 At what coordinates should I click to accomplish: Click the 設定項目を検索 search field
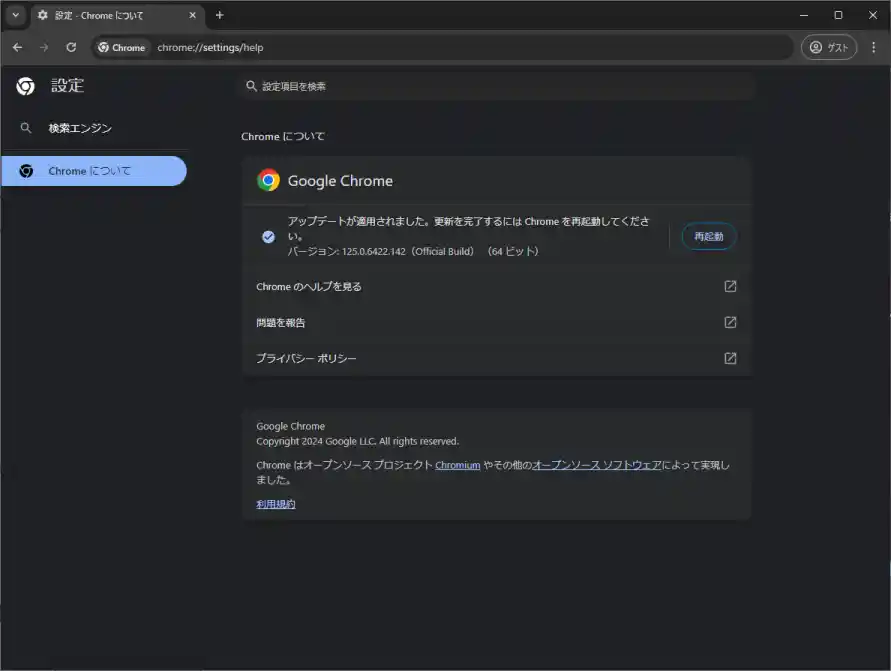click(500, 87)
